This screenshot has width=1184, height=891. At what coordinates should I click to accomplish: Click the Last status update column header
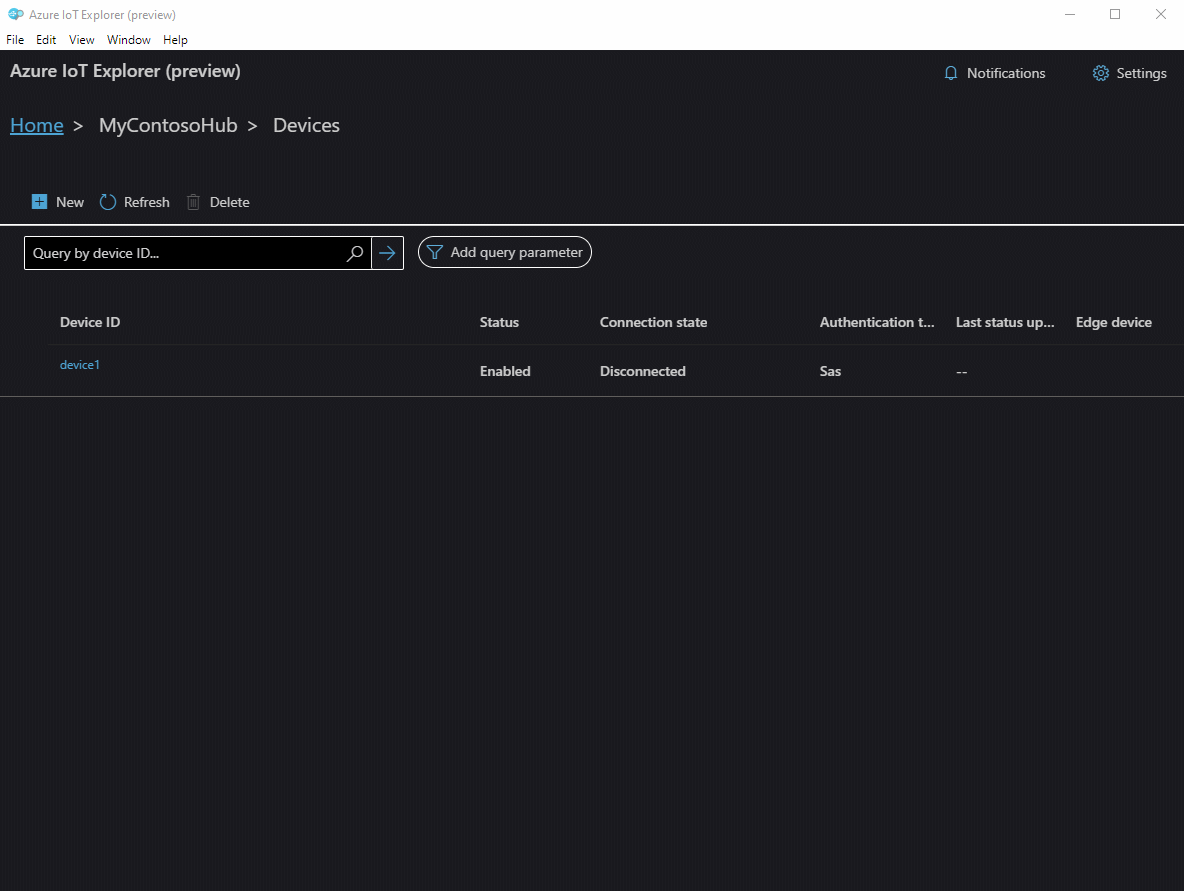pyautogui.click(x=1004, y=322)
